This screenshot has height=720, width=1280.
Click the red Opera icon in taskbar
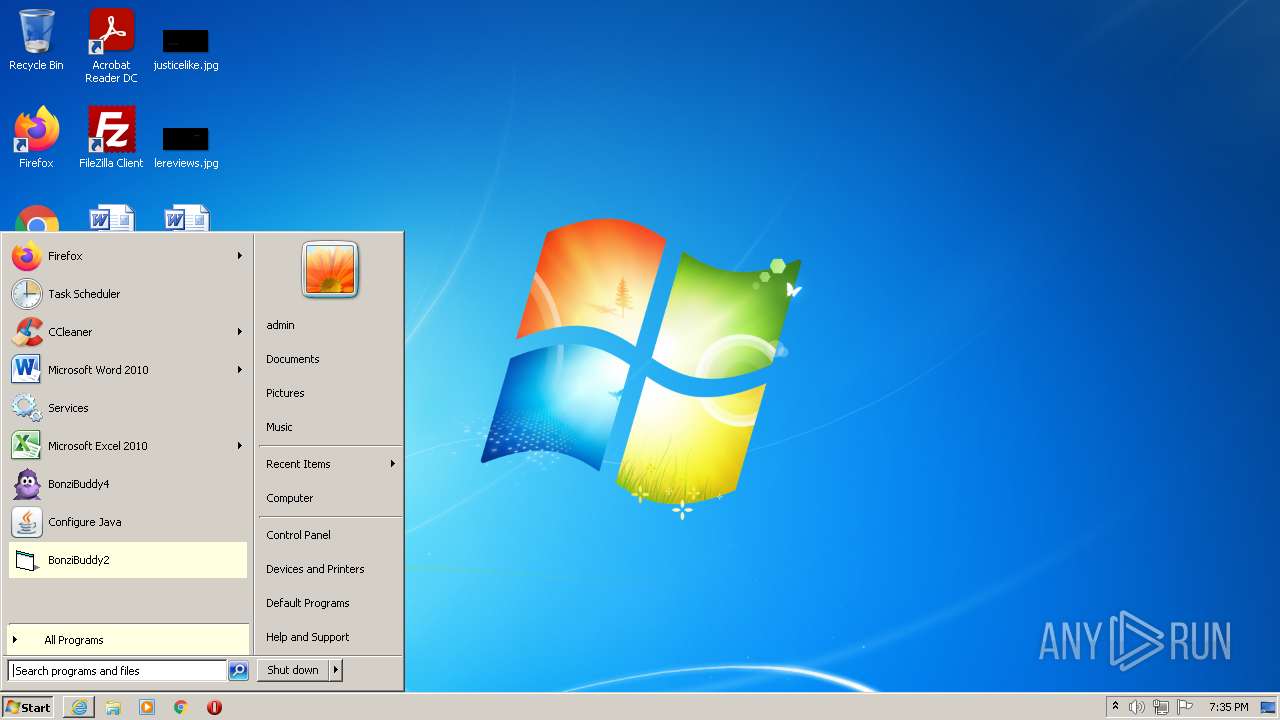[214, 707]
